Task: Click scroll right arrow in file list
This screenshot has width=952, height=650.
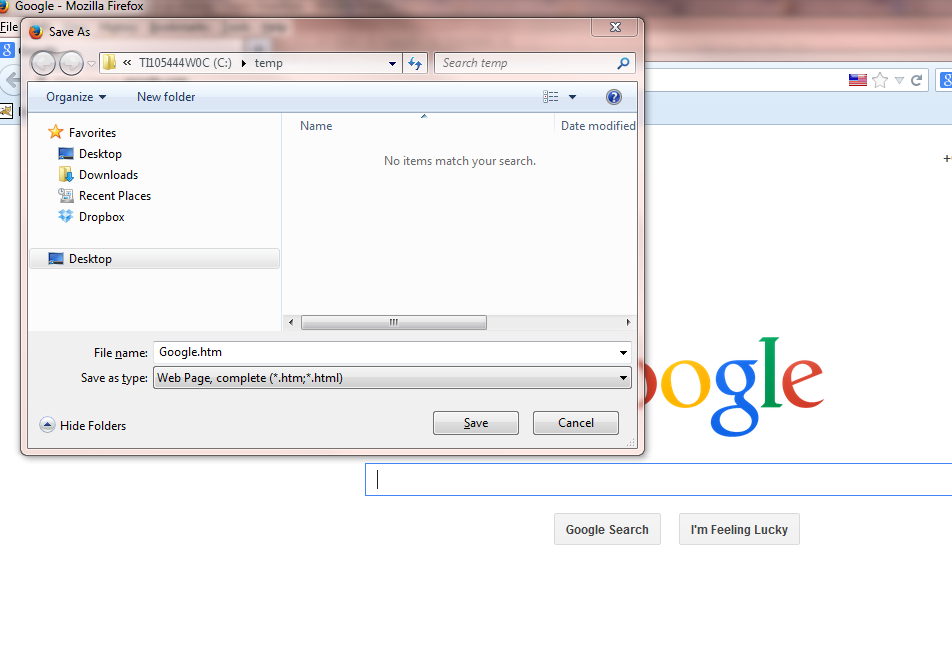Action: tap(628, 322)
